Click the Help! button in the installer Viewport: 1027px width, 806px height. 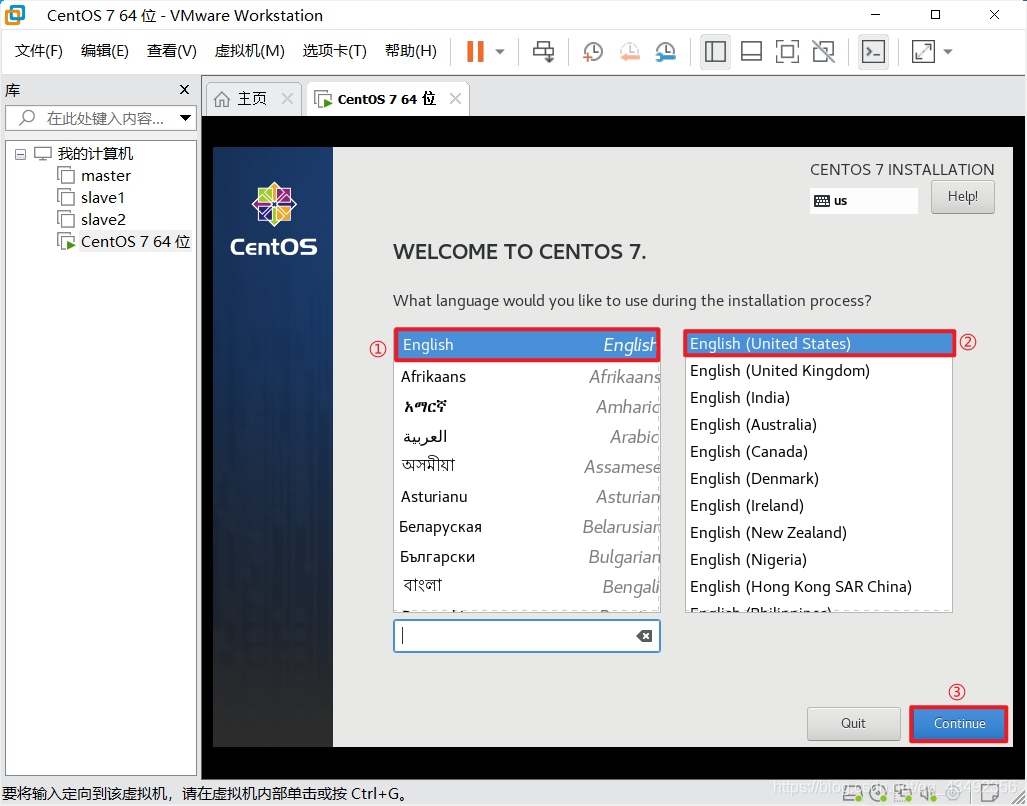point(962,196)
